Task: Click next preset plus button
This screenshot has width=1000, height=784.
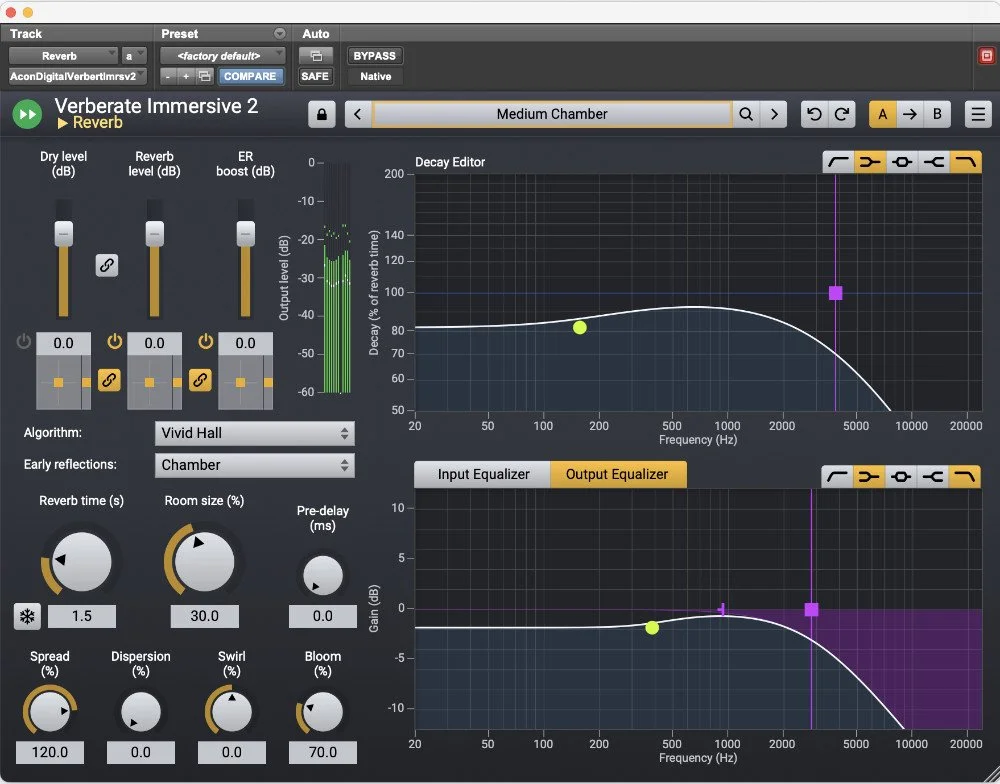Action: 186,76
